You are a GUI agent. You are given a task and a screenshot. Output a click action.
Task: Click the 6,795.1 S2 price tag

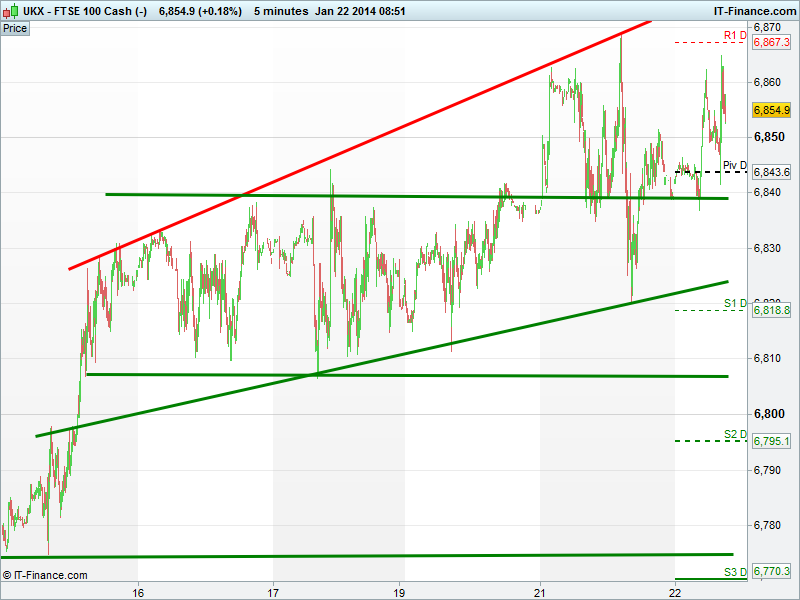pos(771,441)
